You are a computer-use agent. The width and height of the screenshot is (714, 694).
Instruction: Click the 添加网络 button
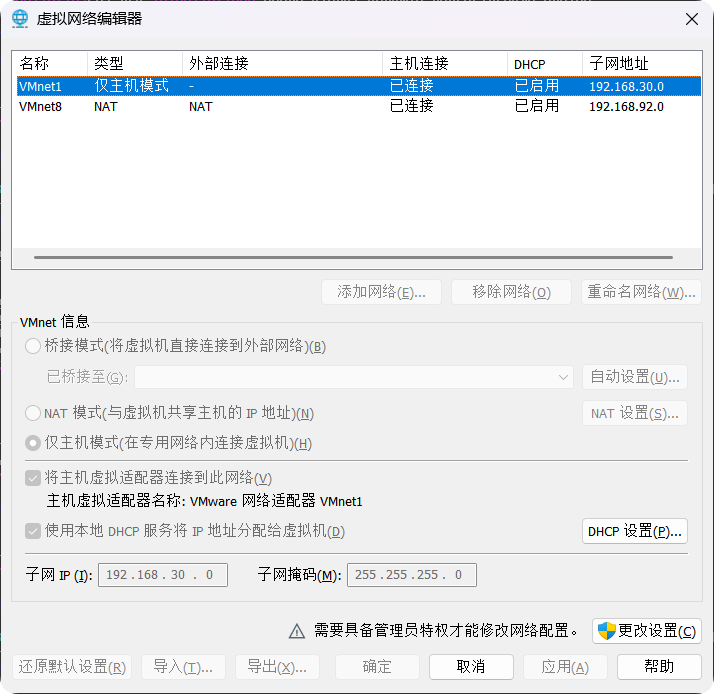coord(381,292)
